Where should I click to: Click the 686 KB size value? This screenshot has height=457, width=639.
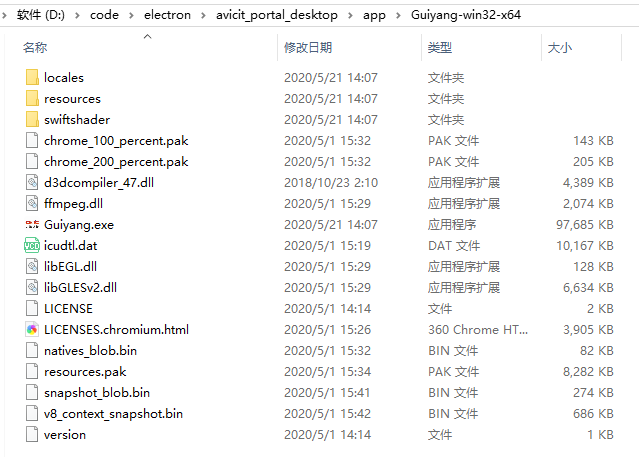(593, 414)
